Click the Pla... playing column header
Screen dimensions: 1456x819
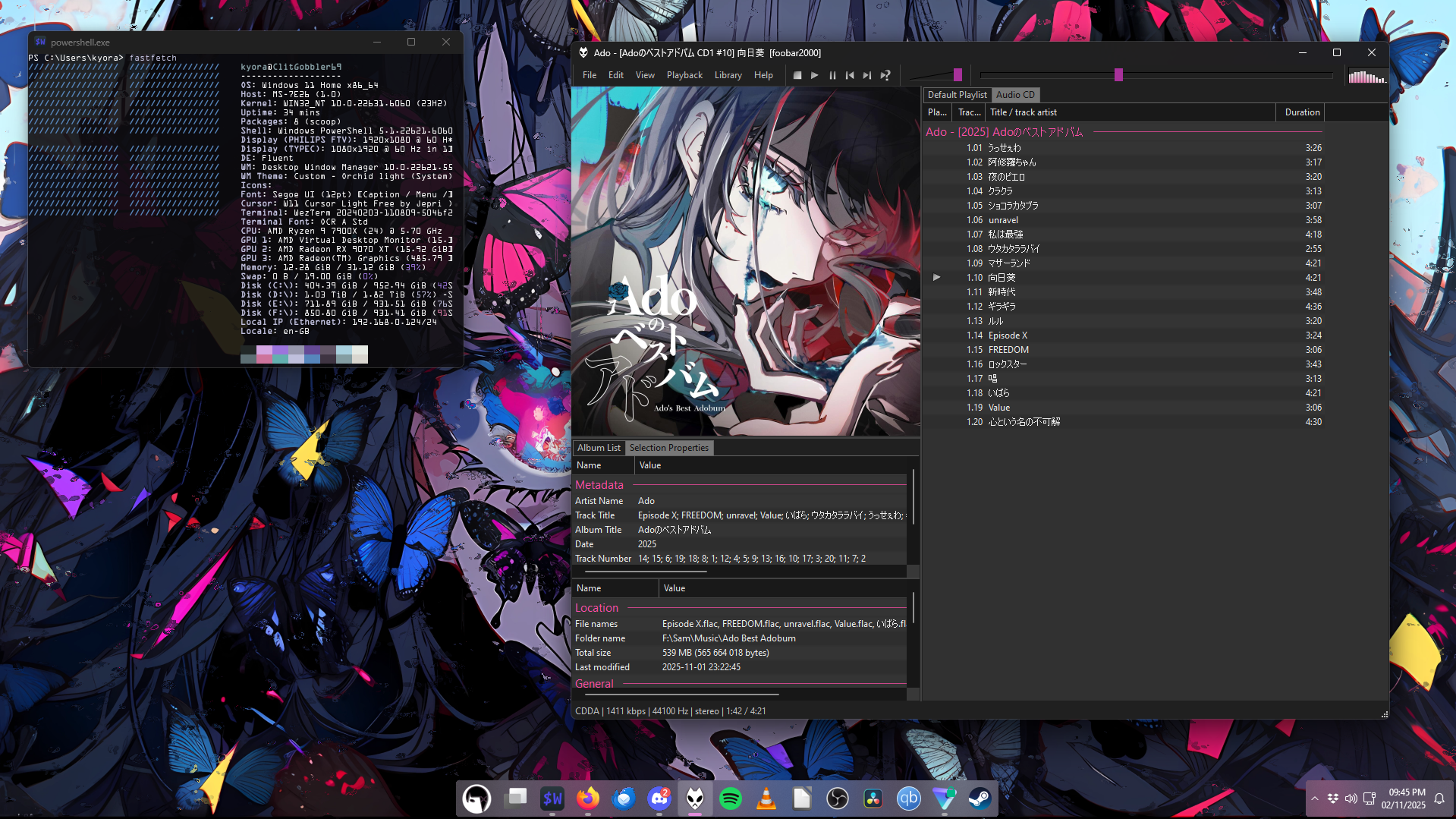[937, 112]
